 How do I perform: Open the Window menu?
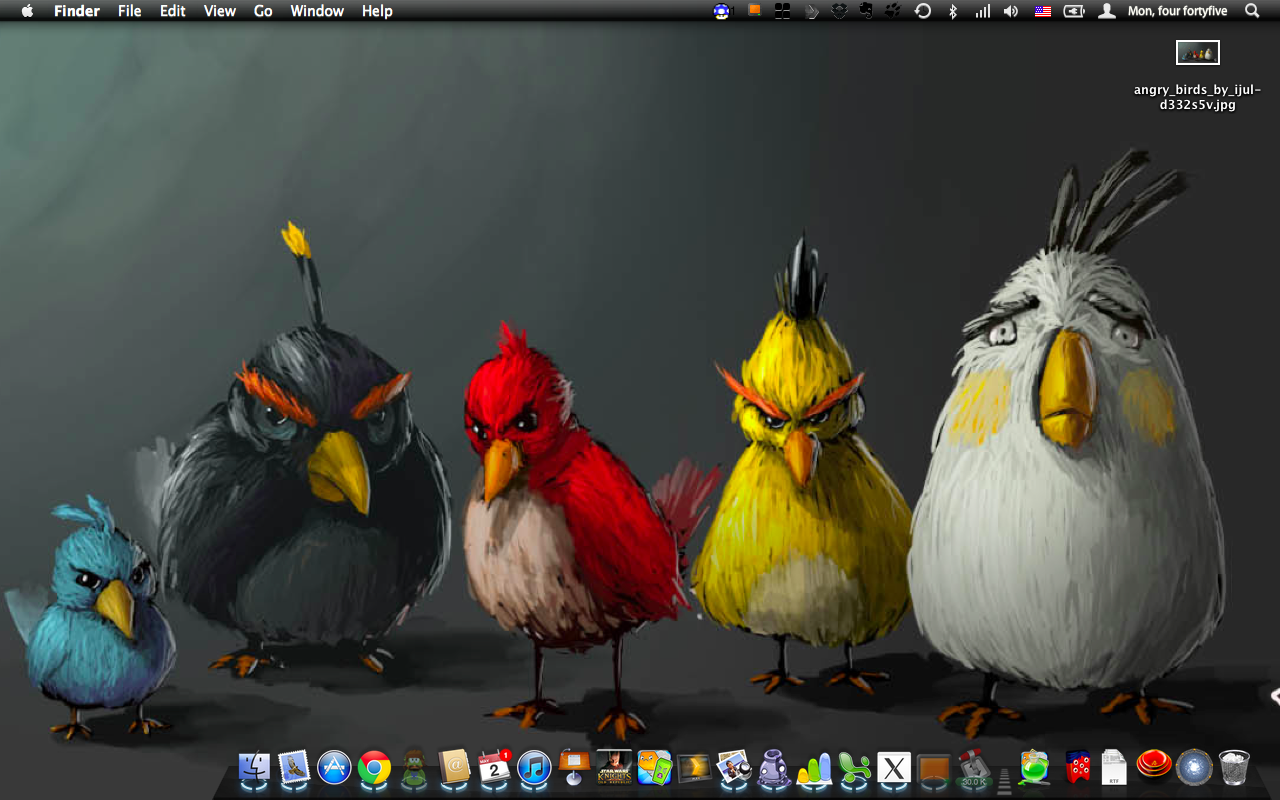pyautogui.click(x=317, y=11)
